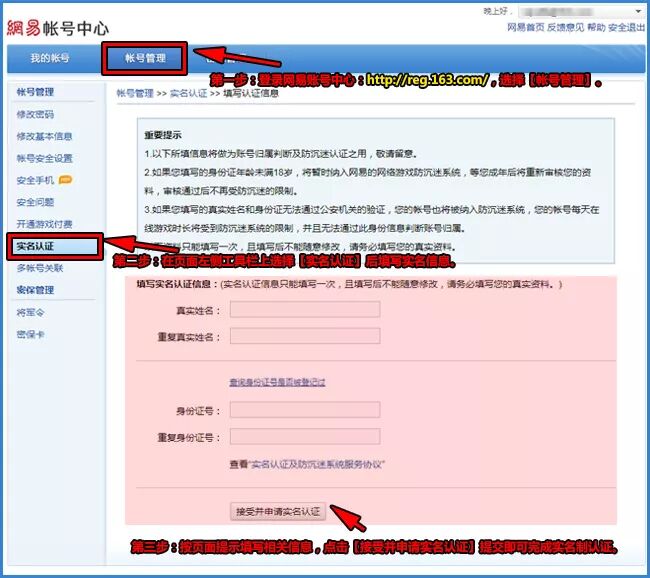Open 帐号安全设置 in the sidebar
The image size is (650, 578).
click(44, 158)
